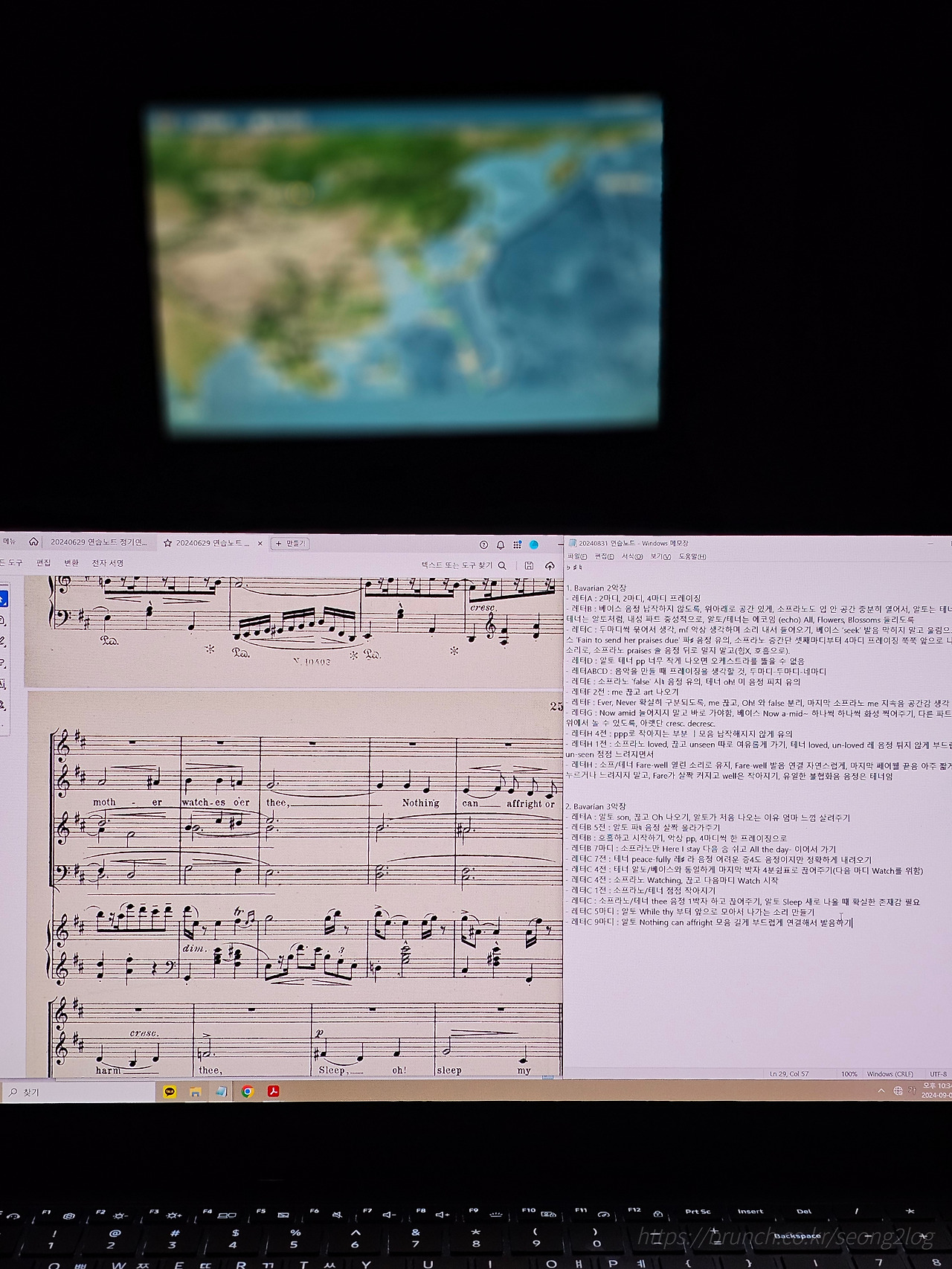Switch to the second 20240629 연습노트 tab
952x1269 pixels.
point(213,544)
